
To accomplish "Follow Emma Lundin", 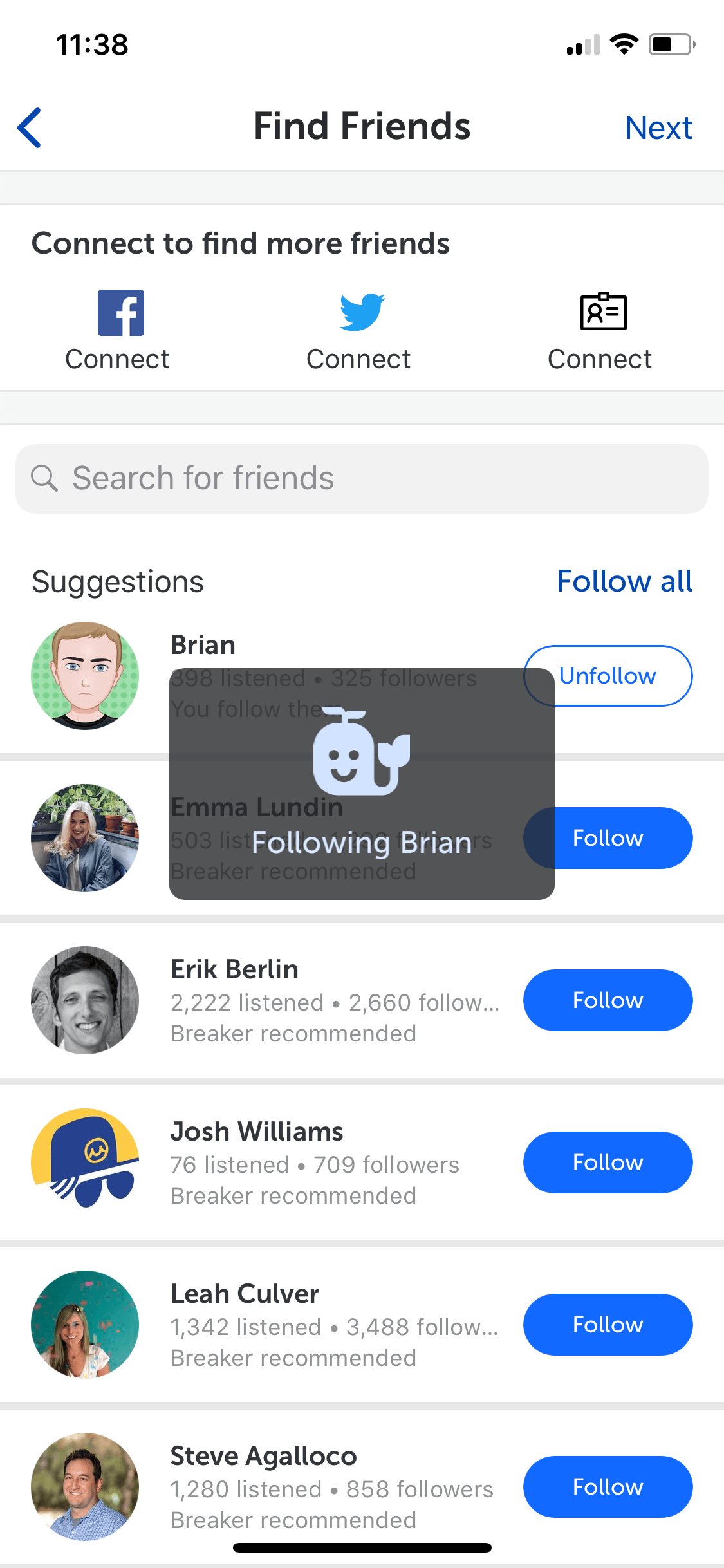I will click(608, 838).
